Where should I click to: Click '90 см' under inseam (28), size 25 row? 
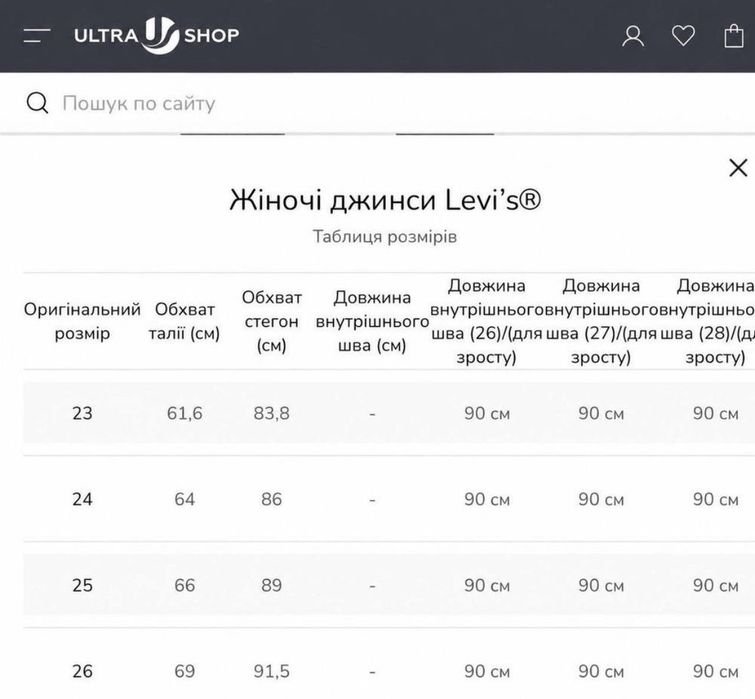(x=716, y=585)
